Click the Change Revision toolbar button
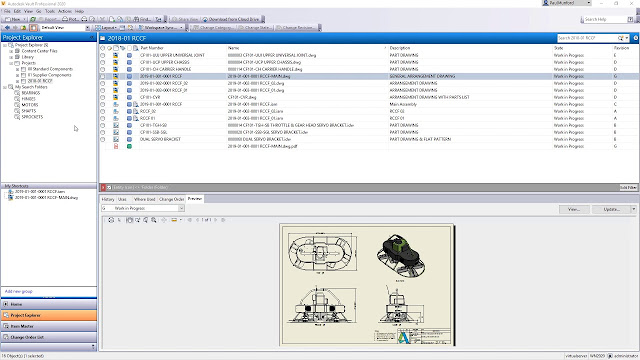This screenshot has height=360, width=640. [295, 28]
